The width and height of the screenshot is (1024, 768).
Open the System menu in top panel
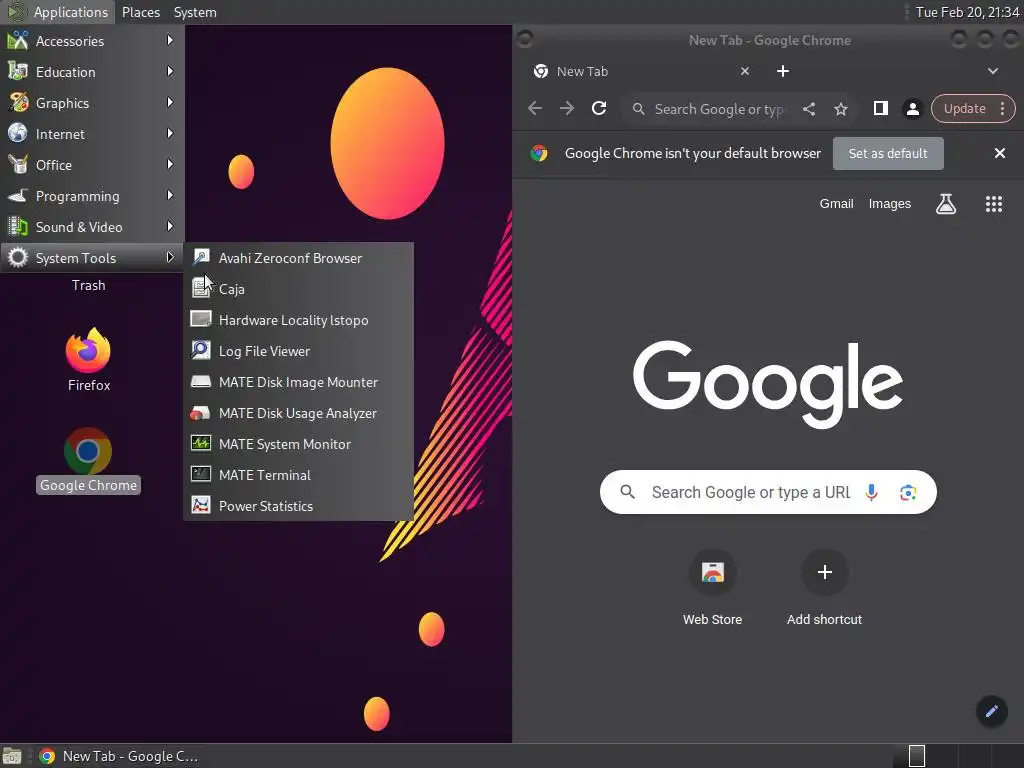tap(195, 12)
